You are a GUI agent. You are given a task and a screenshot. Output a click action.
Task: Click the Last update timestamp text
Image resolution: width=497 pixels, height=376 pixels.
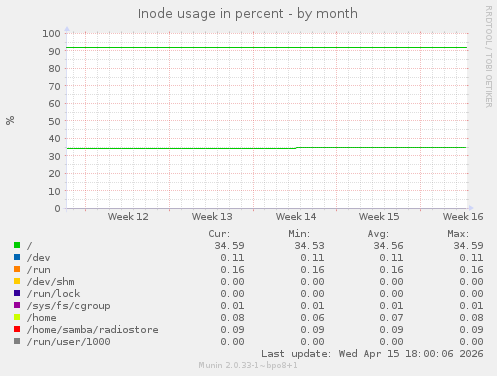click(x=372, y=354)
